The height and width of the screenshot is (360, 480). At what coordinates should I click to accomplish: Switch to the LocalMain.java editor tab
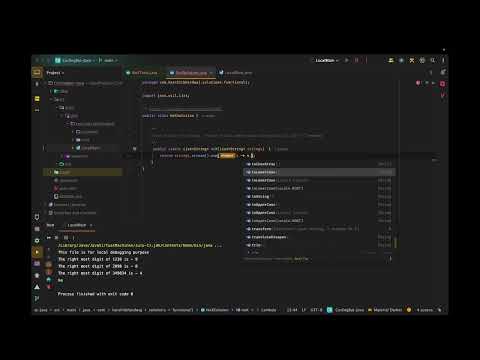235,73
